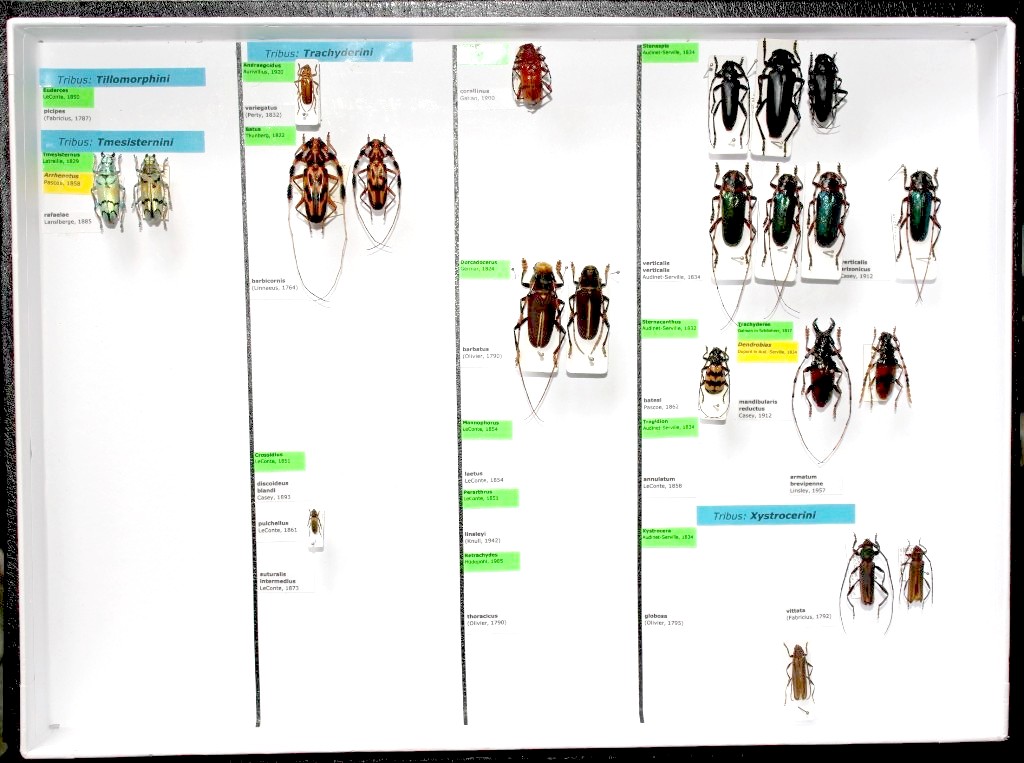This screenshot has height=763, width=1024.
Task: Select the "Tribus: Tmesisternini" blue header
Action: tap(122, 142)
